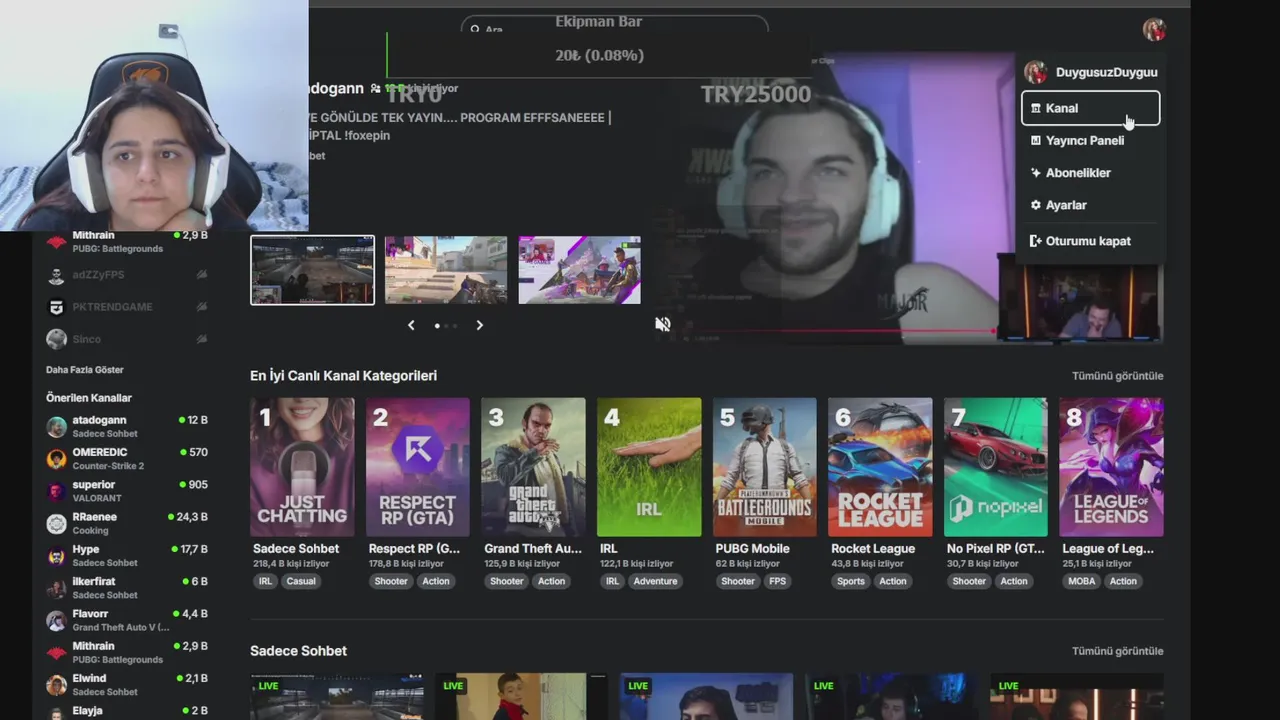
Task: Open the Sadece Sohbet category card
Action: (x=302, y=467)
